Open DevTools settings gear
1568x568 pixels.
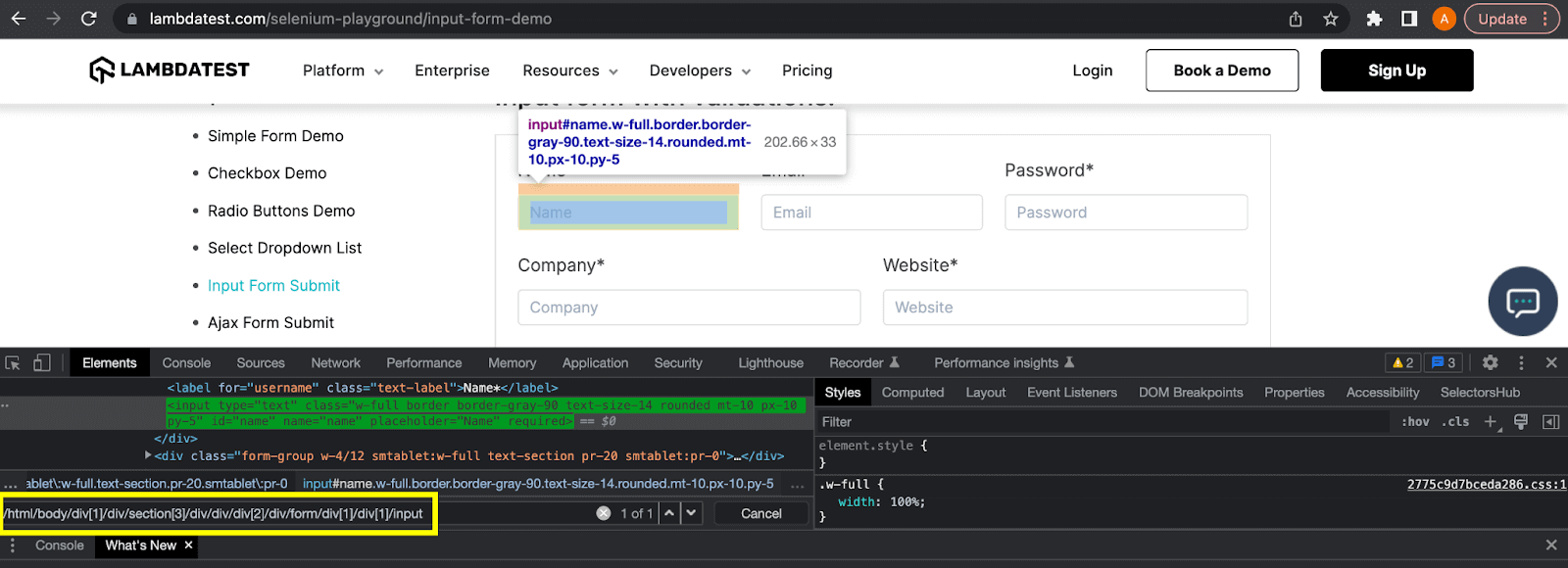pos(1490,362)
